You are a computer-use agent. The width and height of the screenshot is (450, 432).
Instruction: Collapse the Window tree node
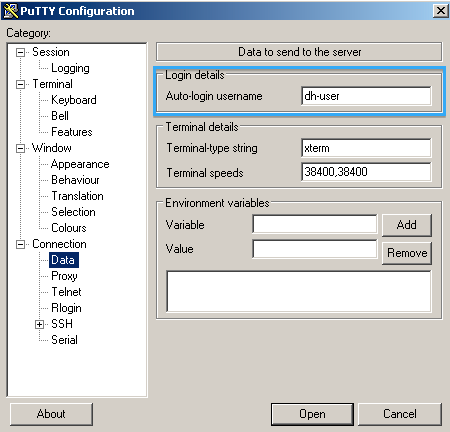(21, 148)
